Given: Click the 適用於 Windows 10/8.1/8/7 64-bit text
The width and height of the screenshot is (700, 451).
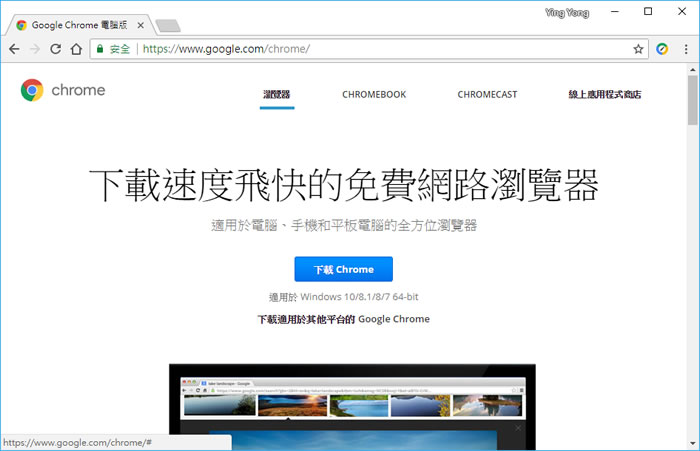Looking at the screenshot, I should coord(344,297).
